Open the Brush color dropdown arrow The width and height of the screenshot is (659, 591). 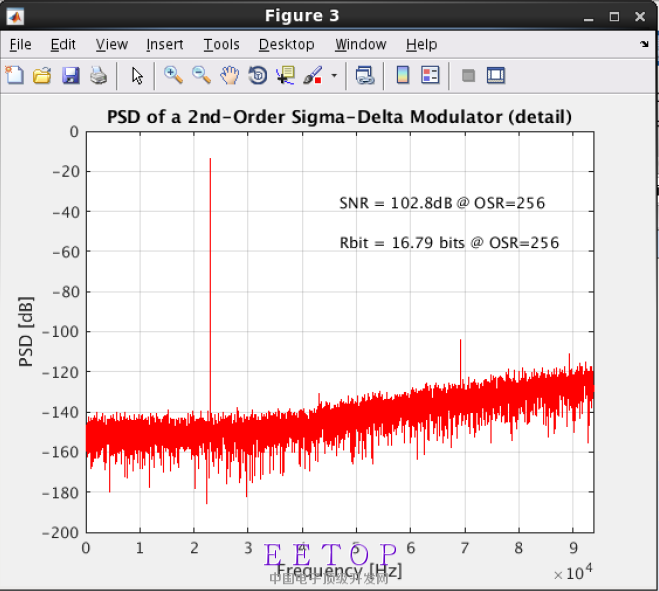click(x=334, y=76)
